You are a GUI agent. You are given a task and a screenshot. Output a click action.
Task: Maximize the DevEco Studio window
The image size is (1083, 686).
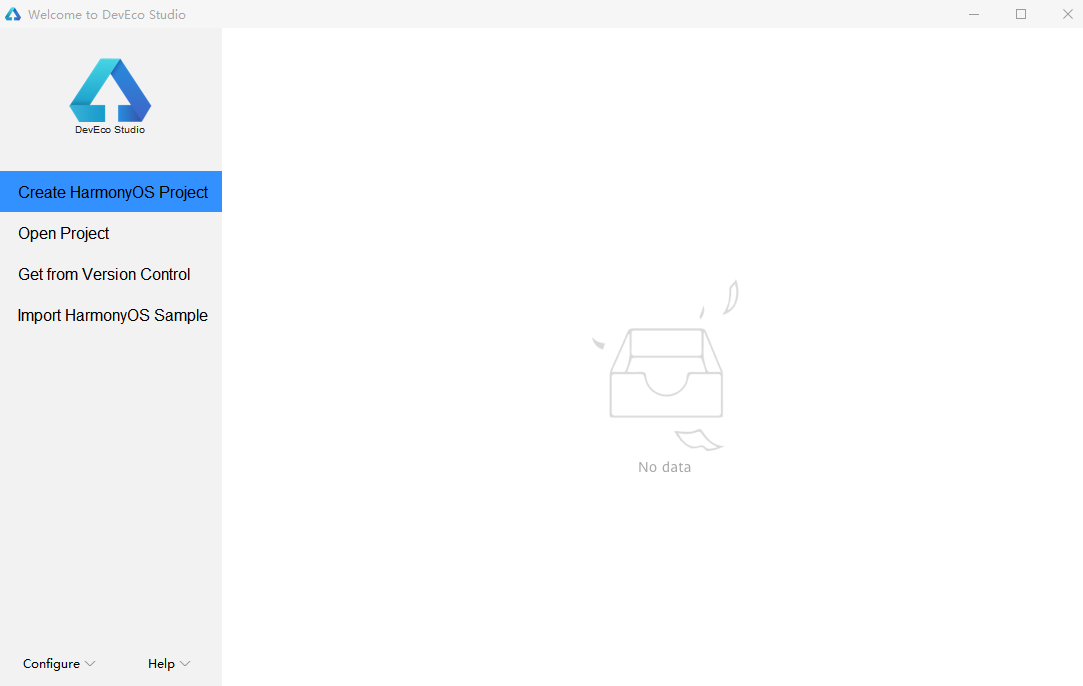click(x=1021, y=14)
